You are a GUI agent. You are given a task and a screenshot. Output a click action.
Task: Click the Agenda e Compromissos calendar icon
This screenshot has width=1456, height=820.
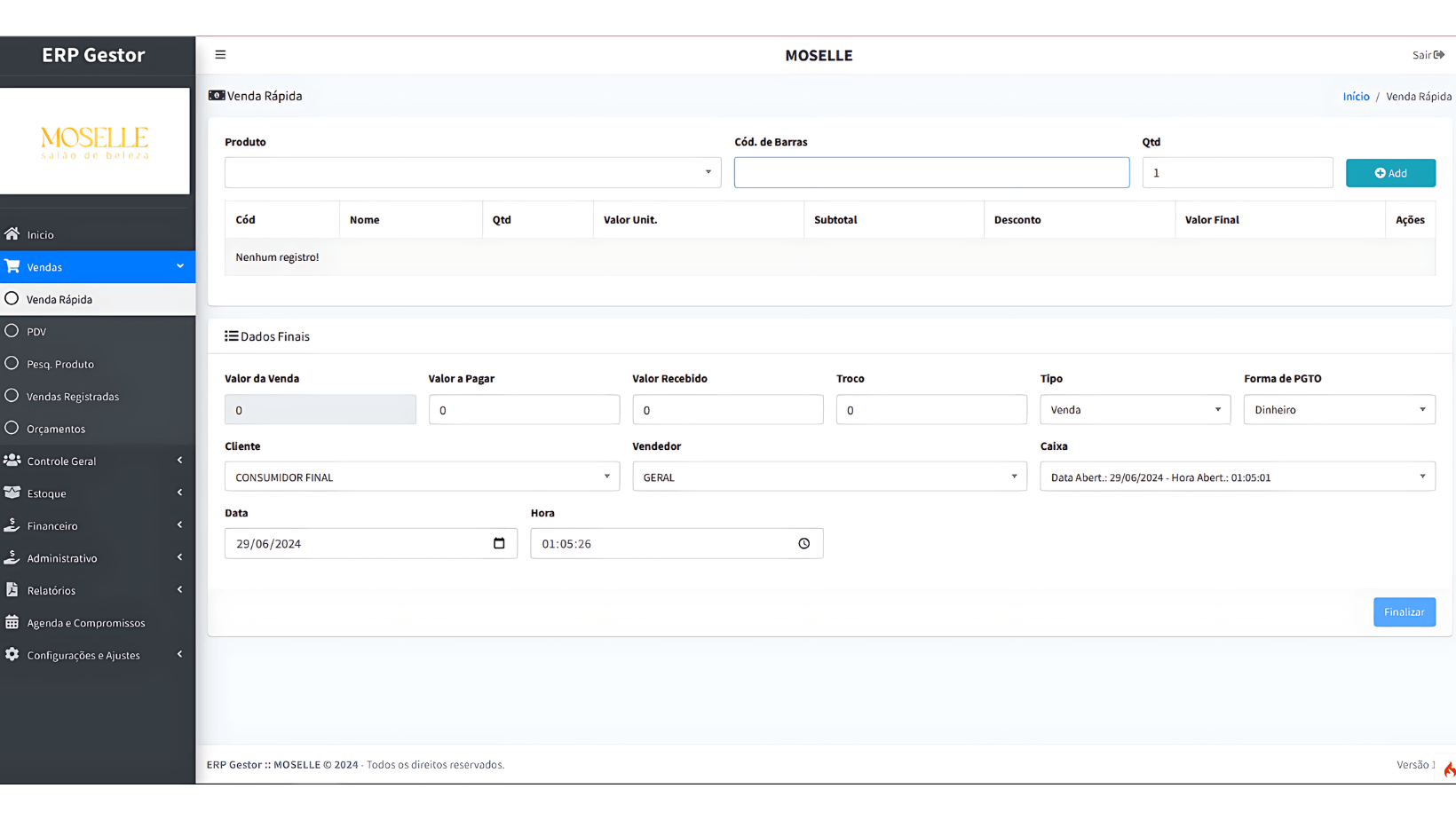coord(12,622)
